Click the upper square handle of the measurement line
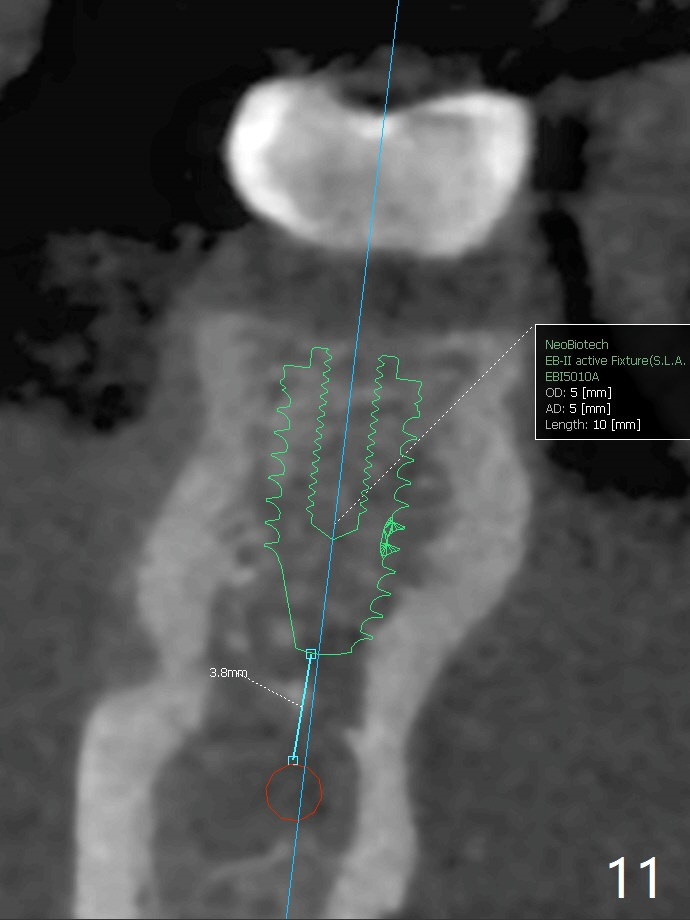The width and height of the screenshot is (690, 920). [310, 654]
